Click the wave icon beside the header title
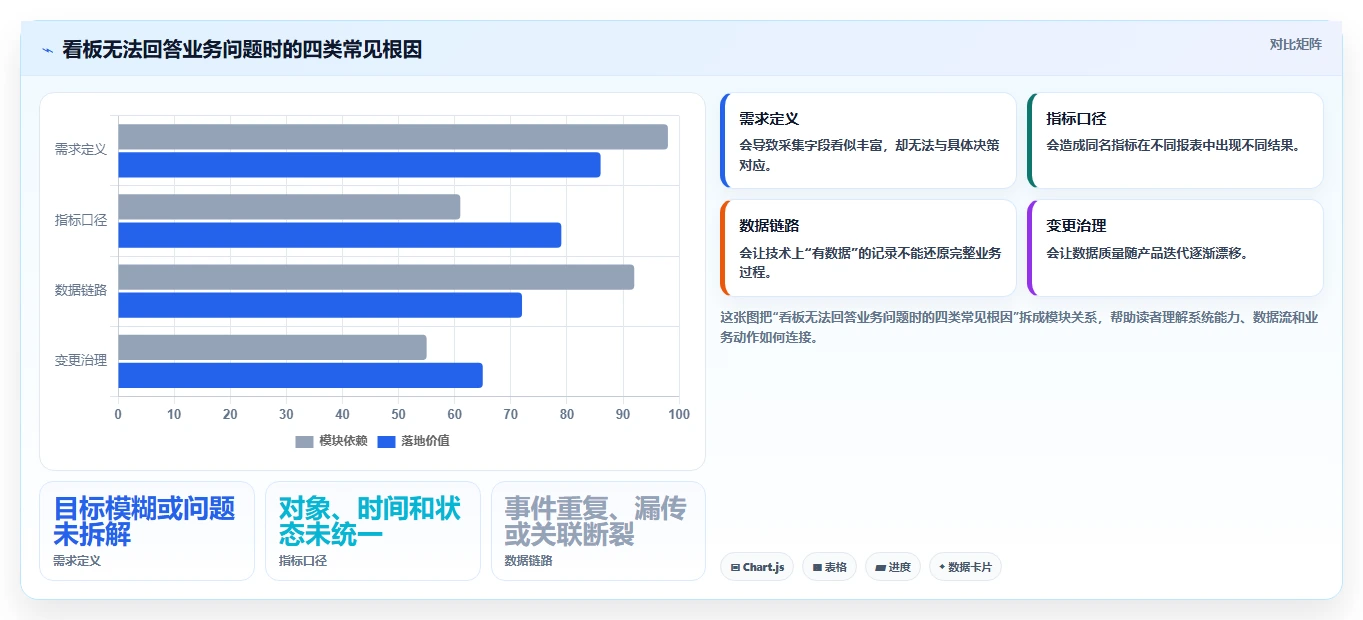The width and height of the screenshot is (1363, 620). tap(47, 50)
